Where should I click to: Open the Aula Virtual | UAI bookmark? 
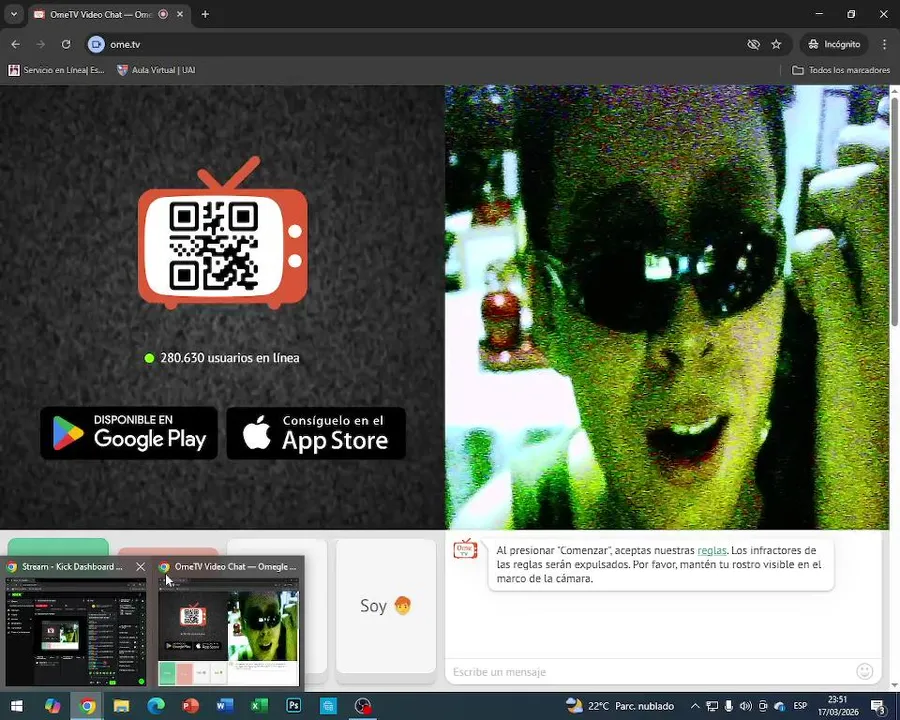(x=156, y=70)
